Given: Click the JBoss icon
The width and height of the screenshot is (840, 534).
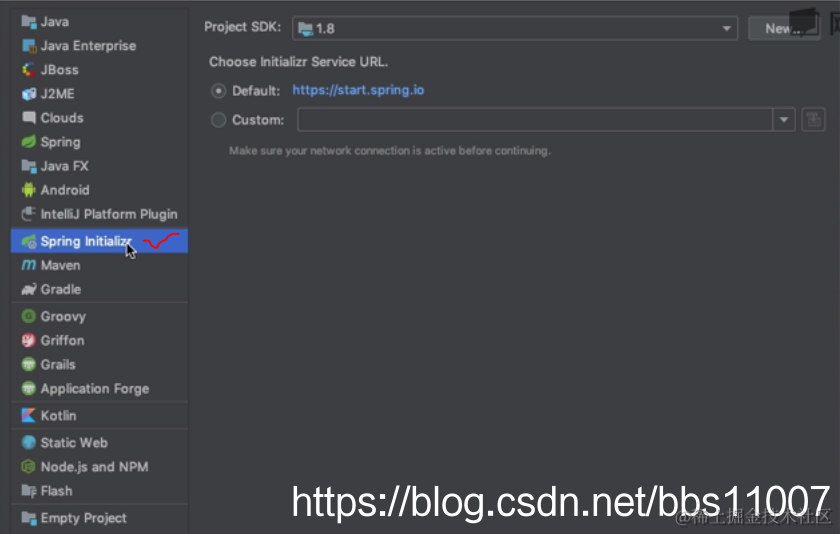Looking at the screenshot, I should point(28,70).
